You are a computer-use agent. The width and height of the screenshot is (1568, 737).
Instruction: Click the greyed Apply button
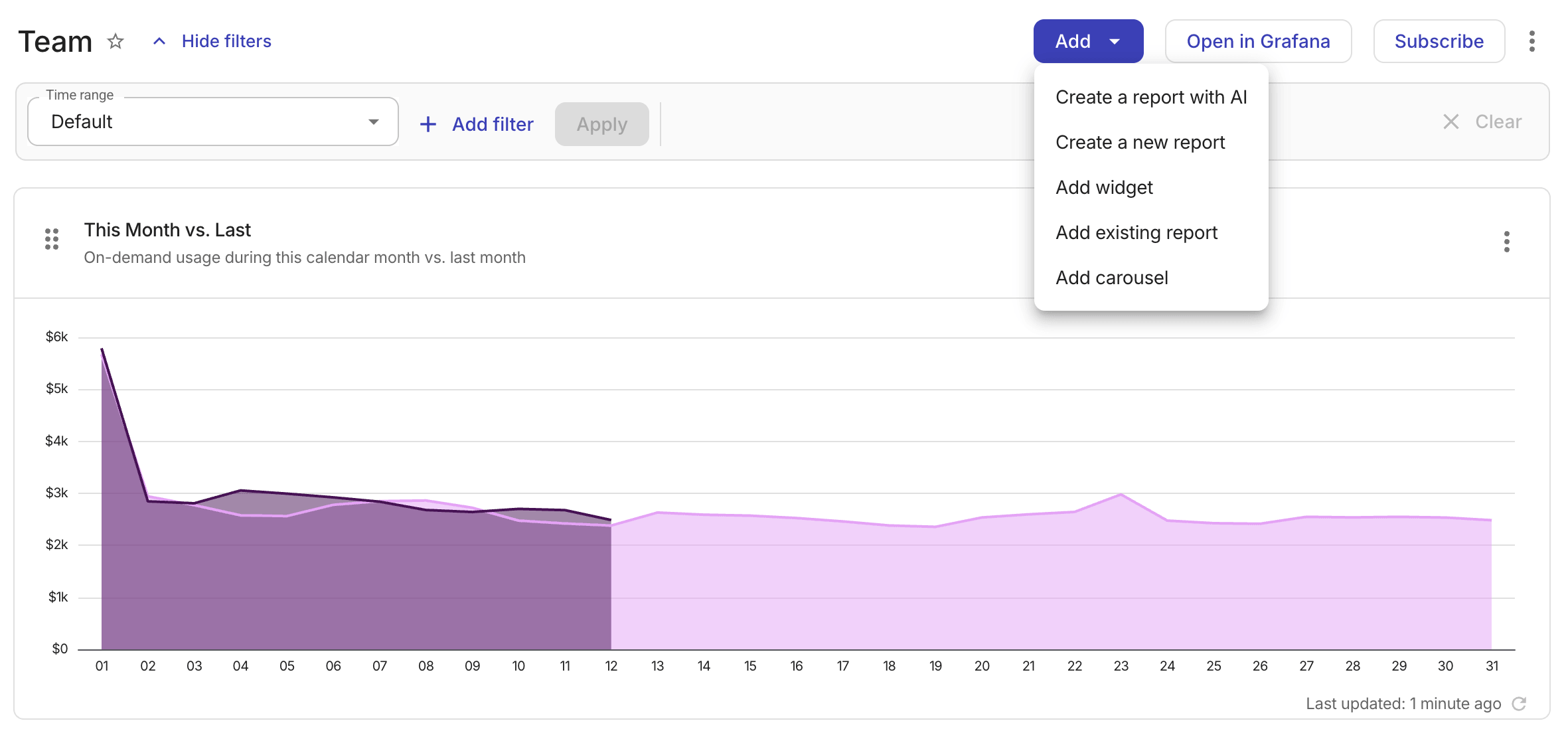coord(601,124)
